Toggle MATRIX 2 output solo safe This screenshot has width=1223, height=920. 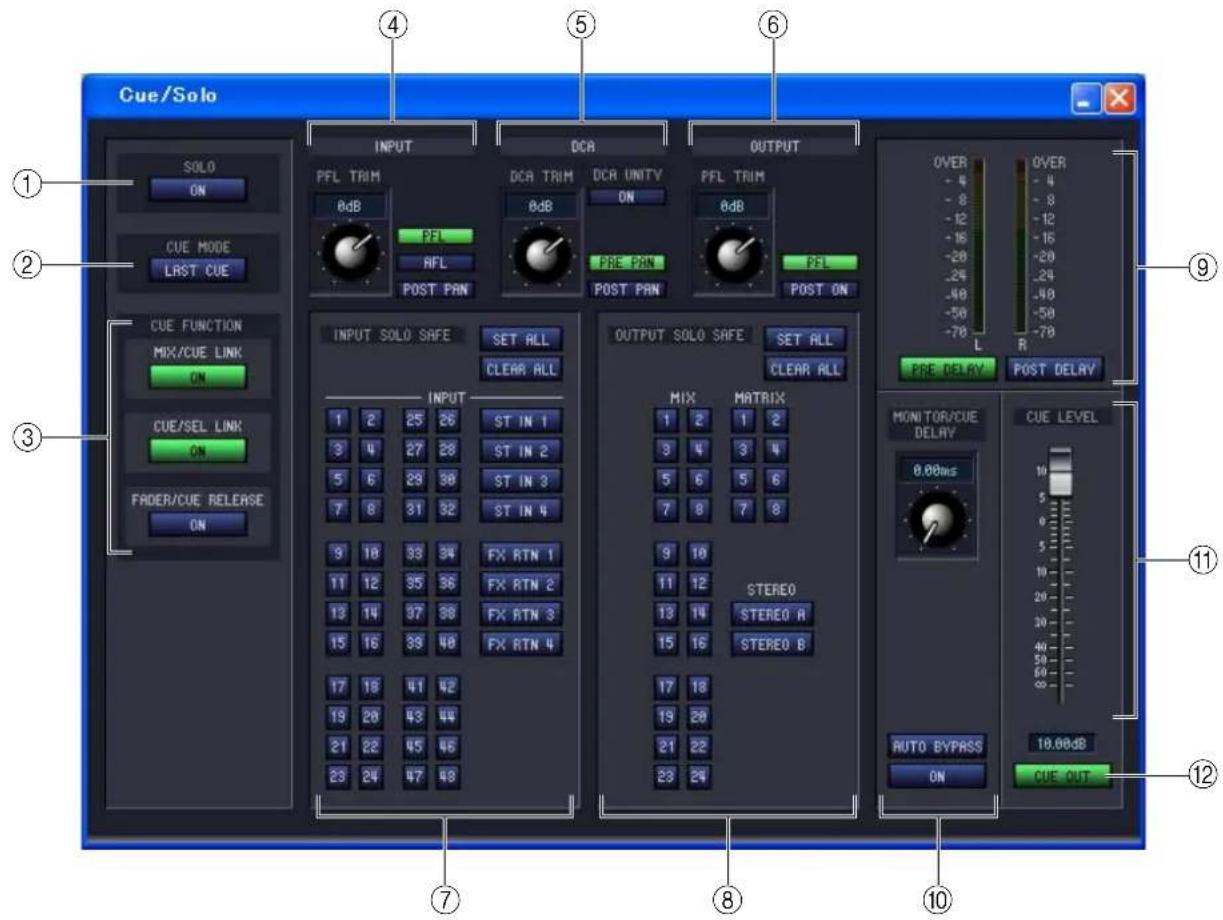775,419
